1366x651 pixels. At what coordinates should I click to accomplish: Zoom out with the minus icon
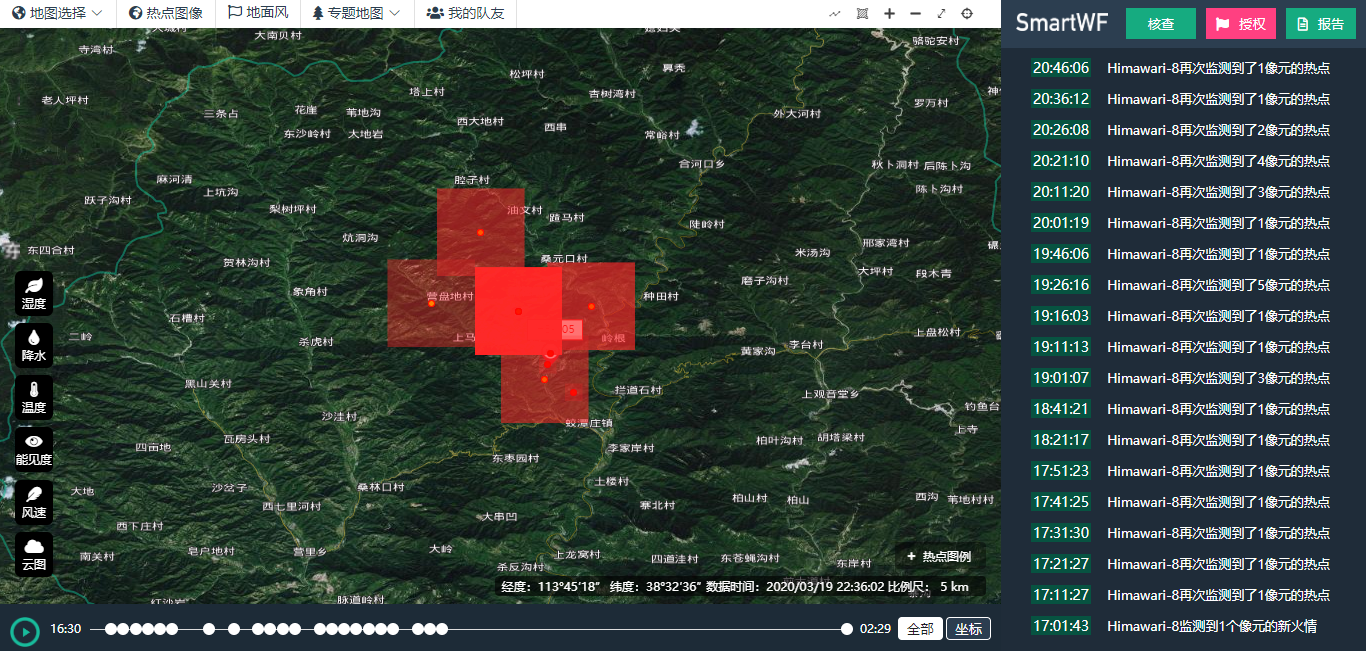(x=916, y=13)
